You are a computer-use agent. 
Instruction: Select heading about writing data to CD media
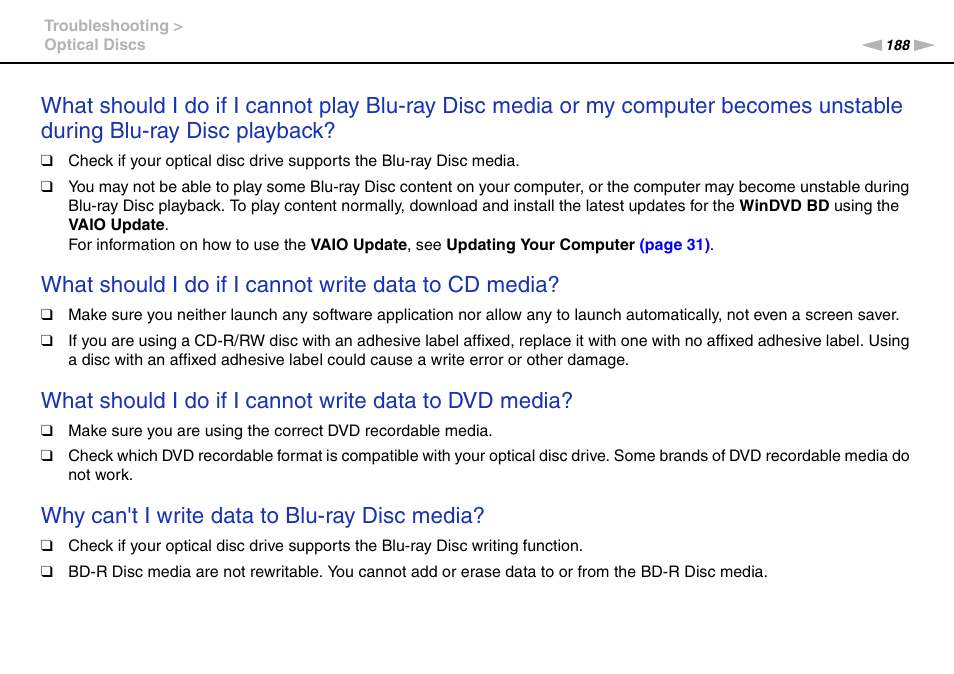300,285
